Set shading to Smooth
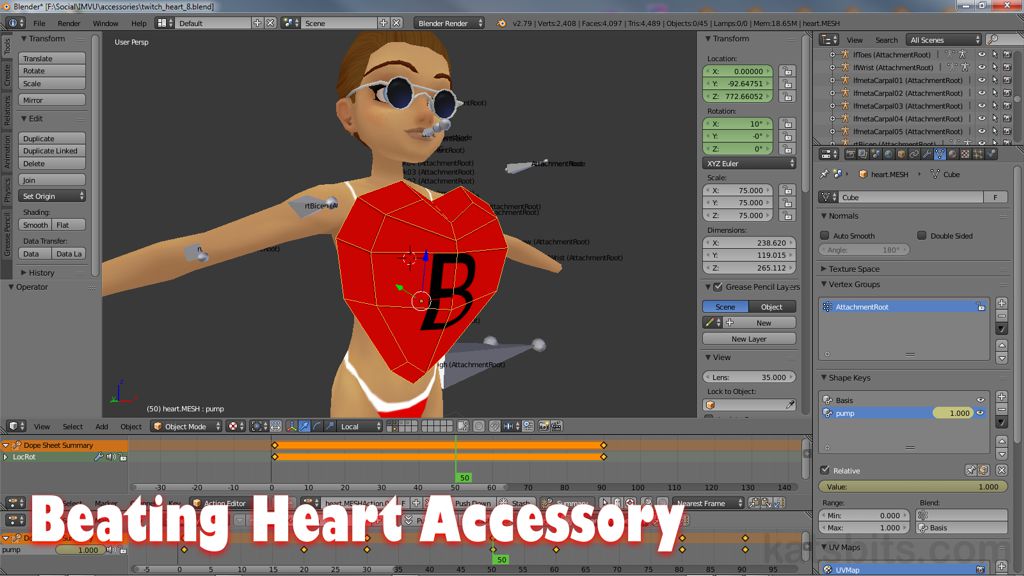The height and width of the screenshot is (576, 1024). (x=35, y=225)
